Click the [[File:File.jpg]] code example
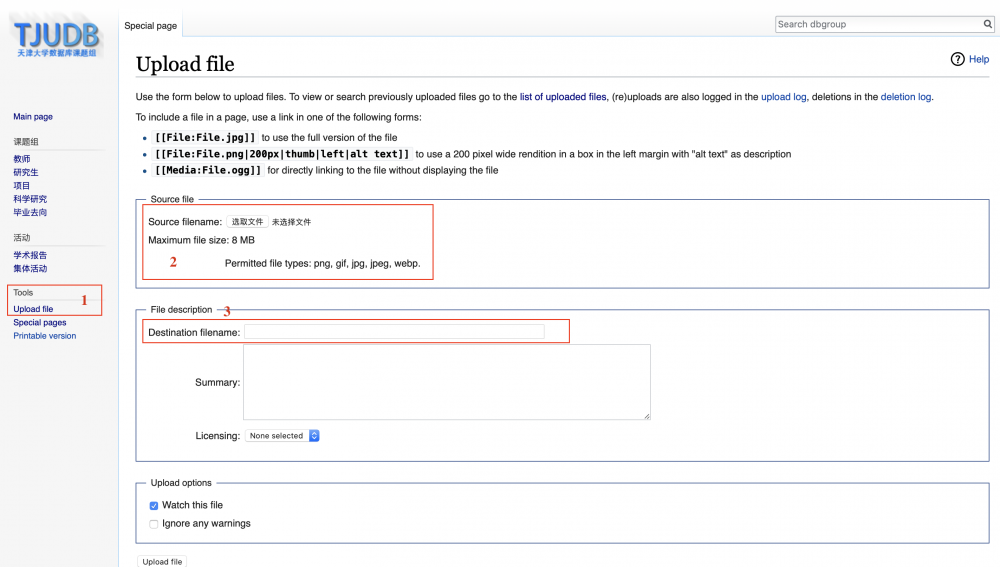This screenshot has width=1000, height=567. (x=205, y=138)
